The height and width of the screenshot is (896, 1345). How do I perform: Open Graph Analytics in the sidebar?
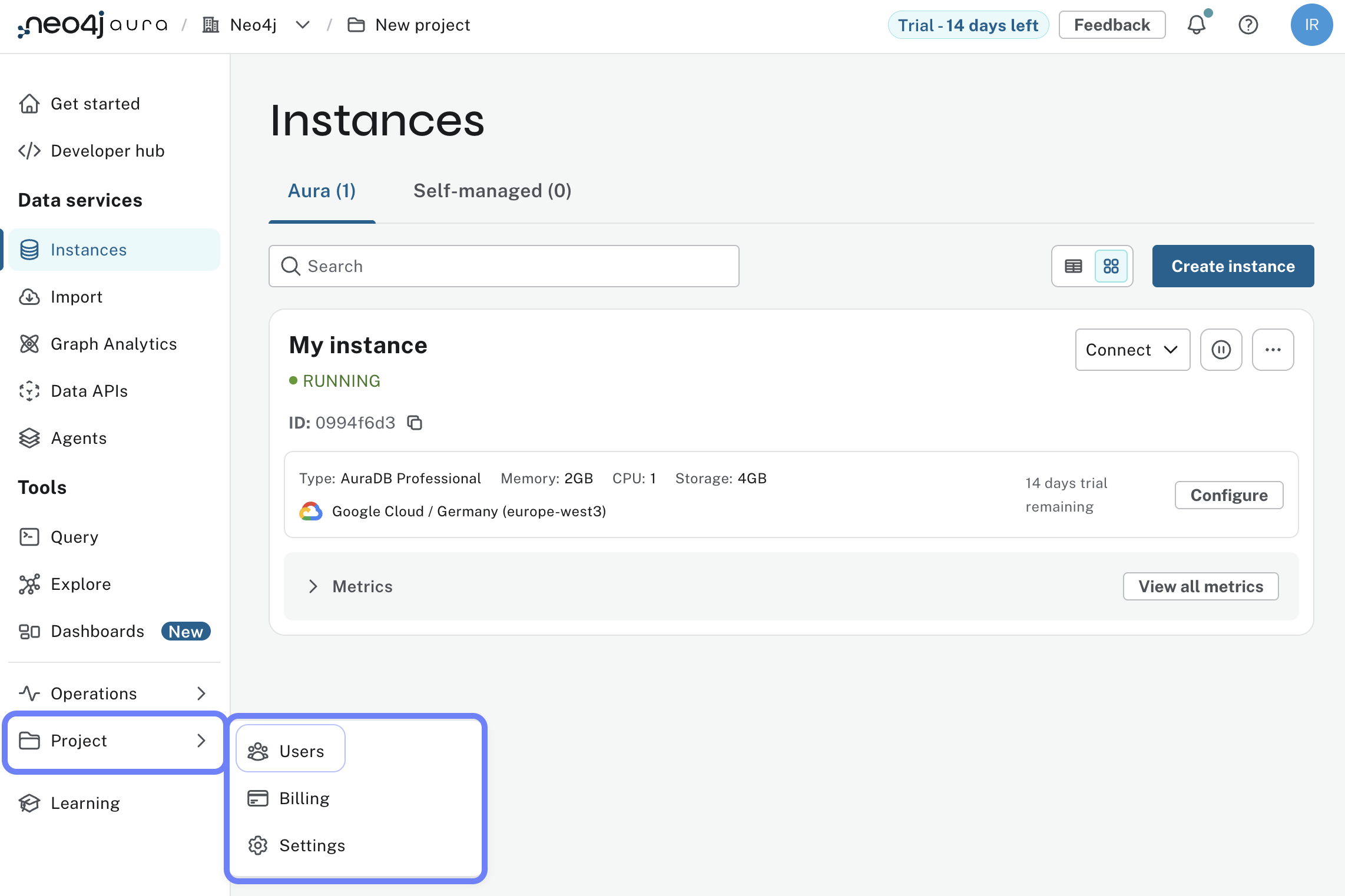(x=114, y=344)
